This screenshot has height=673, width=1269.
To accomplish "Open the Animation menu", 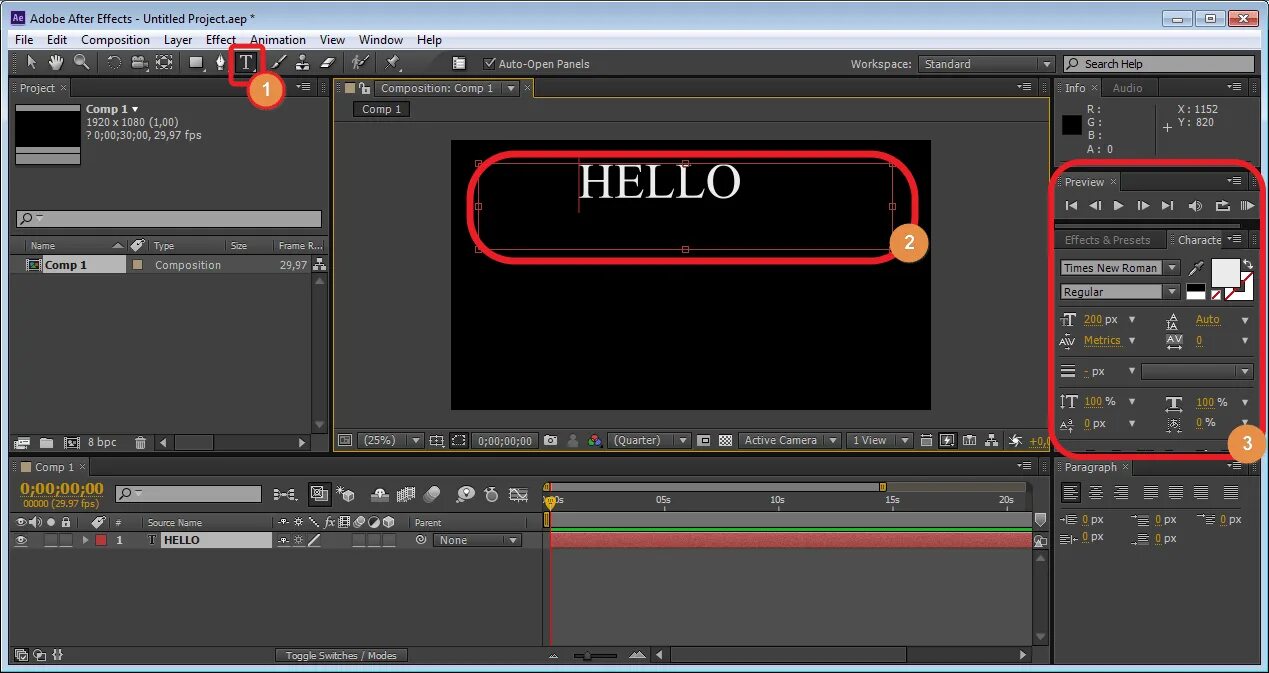I will coord(278,40).
